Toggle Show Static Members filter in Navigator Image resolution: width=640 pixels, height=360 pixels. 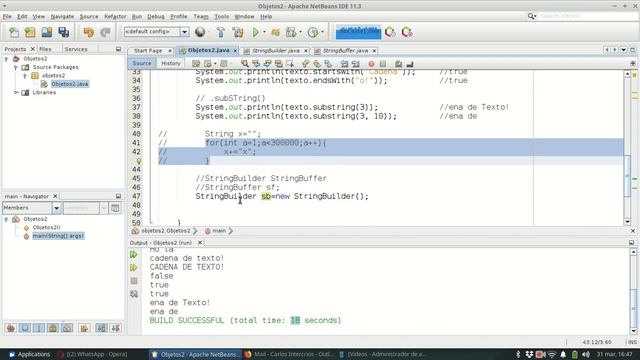click(39, 328)
